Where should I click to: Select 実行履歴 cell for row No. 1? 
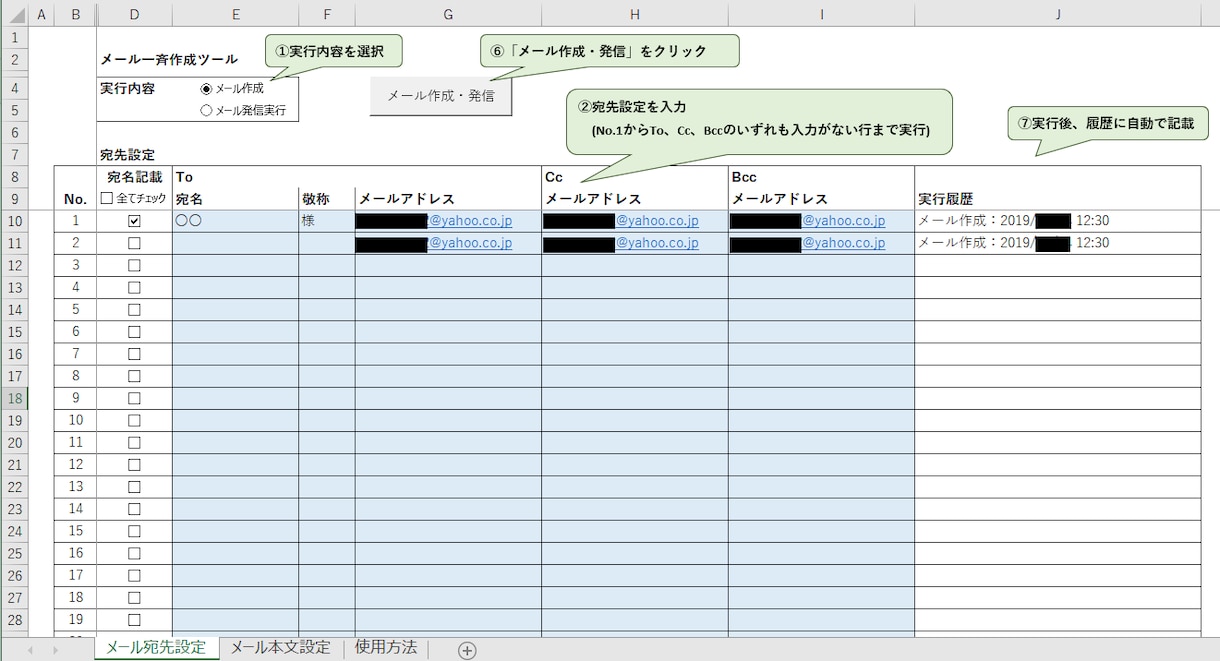coord(1057,221)
